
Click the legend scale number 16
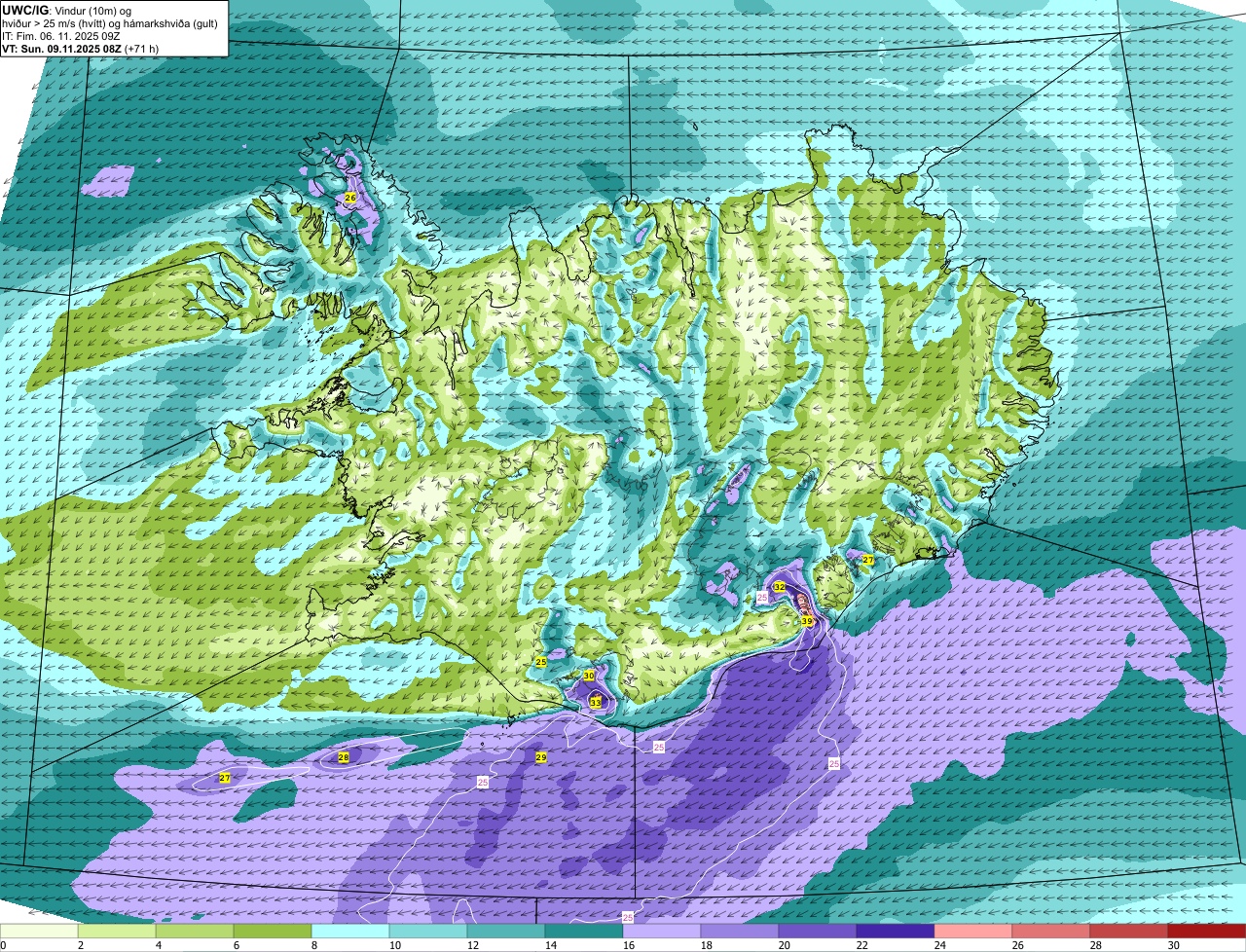pyautogui.click(x=629, y=945)
